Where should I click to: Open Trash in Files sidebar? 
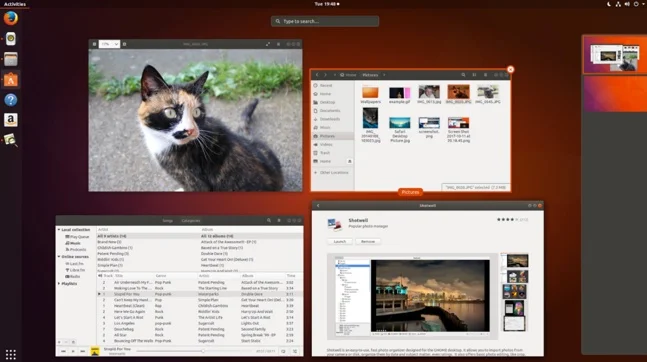(x=333, y=153)
